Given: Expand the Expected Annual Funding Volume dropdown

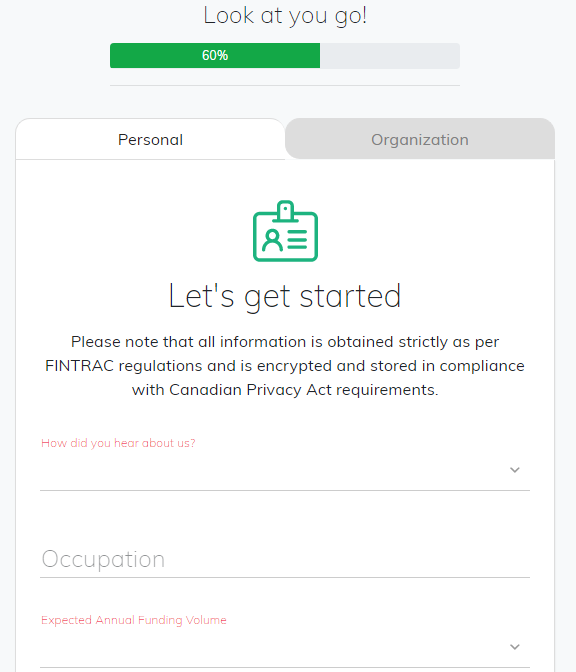Looking at the screenshot, I should point(285,647).
